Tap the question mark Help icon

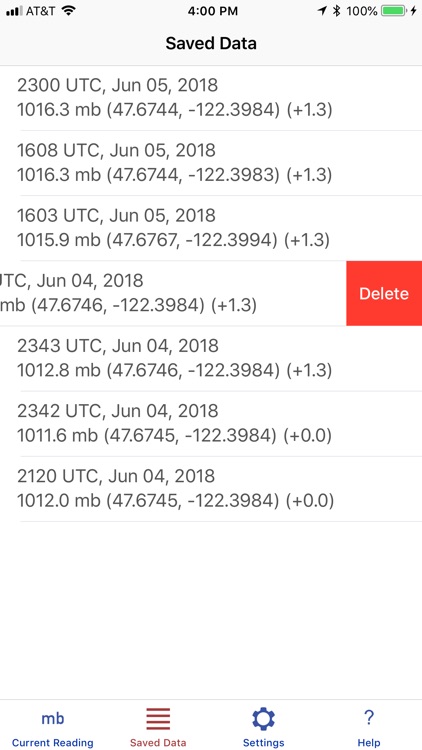pos(368,718)
